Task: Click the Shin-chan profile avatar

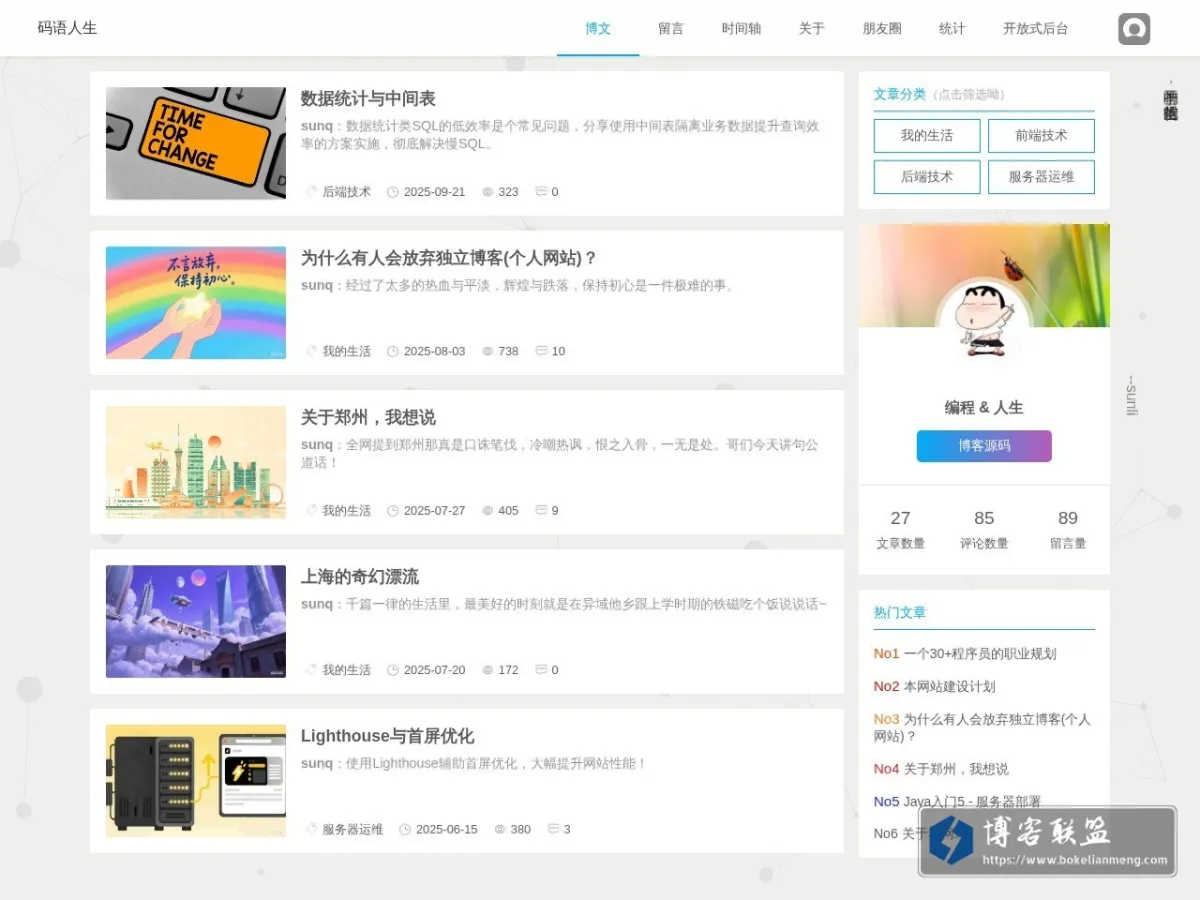Action: (x=984, y=322)
